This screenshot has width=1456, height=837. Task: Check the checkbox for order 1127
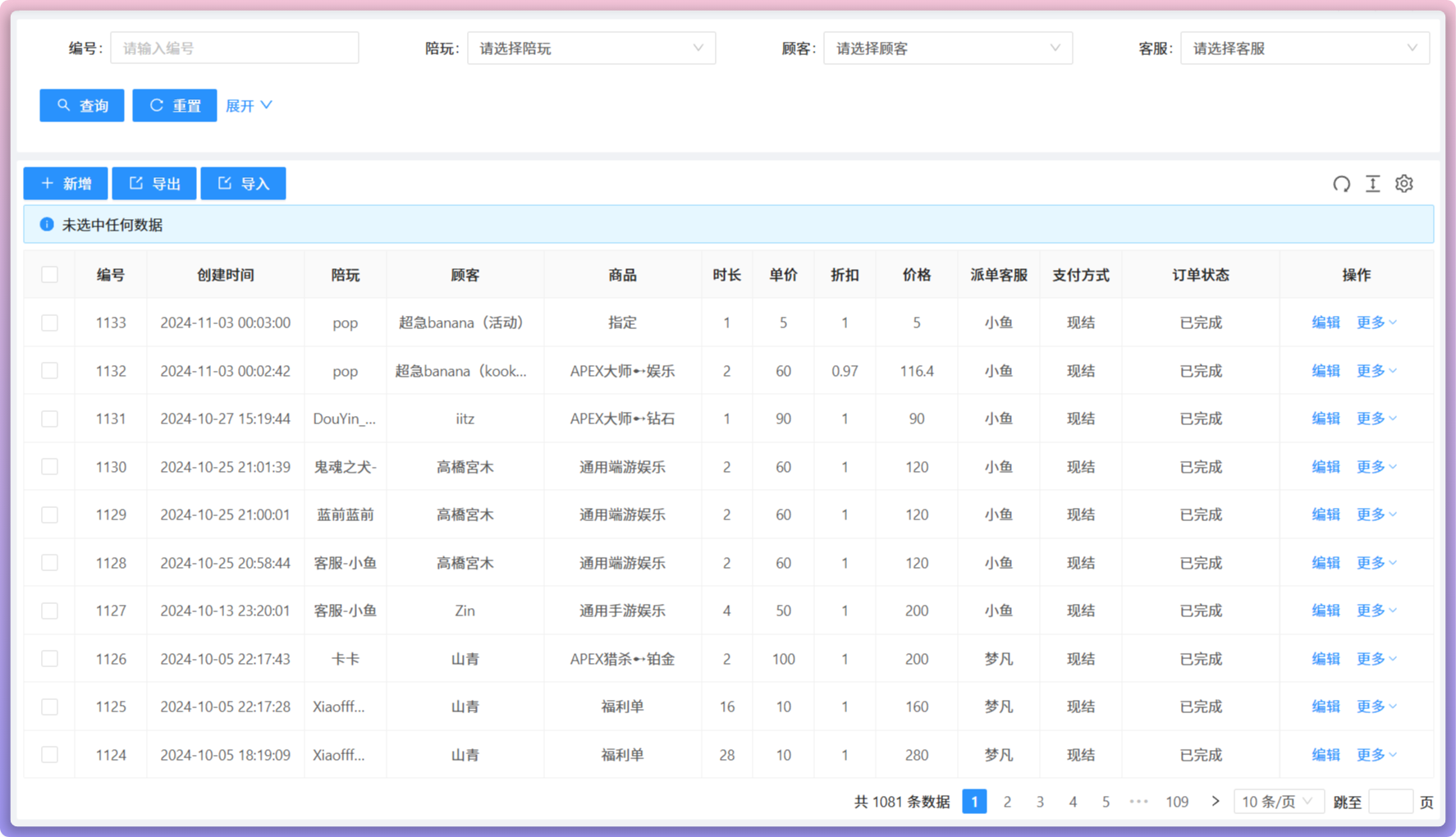point(49,611)
